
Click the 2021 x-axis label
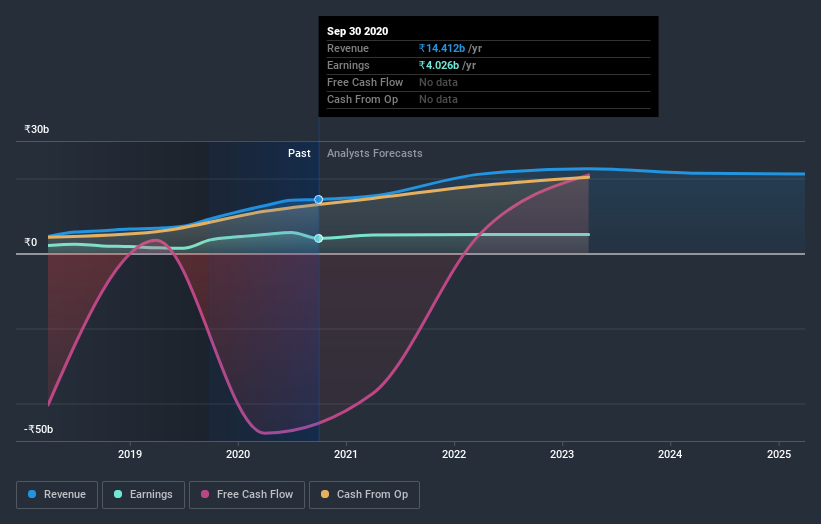346,454
